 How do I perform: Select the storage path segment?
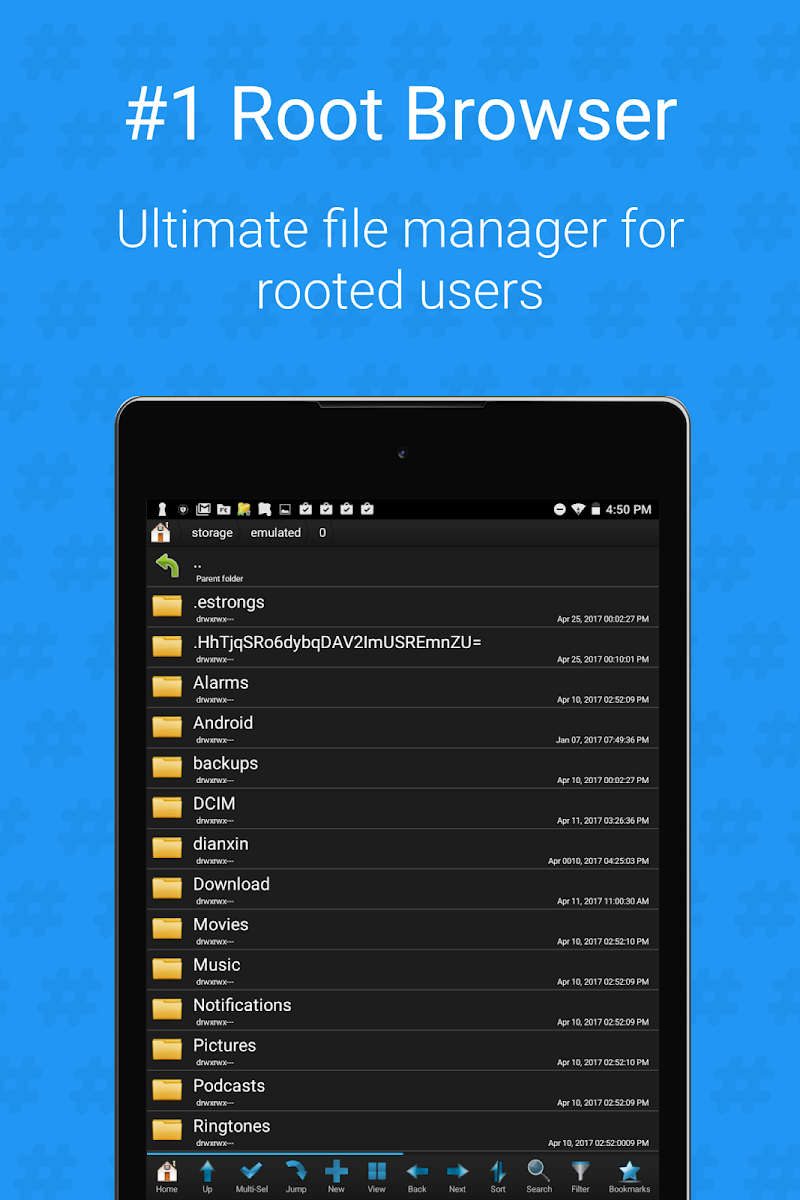(212, 533)
